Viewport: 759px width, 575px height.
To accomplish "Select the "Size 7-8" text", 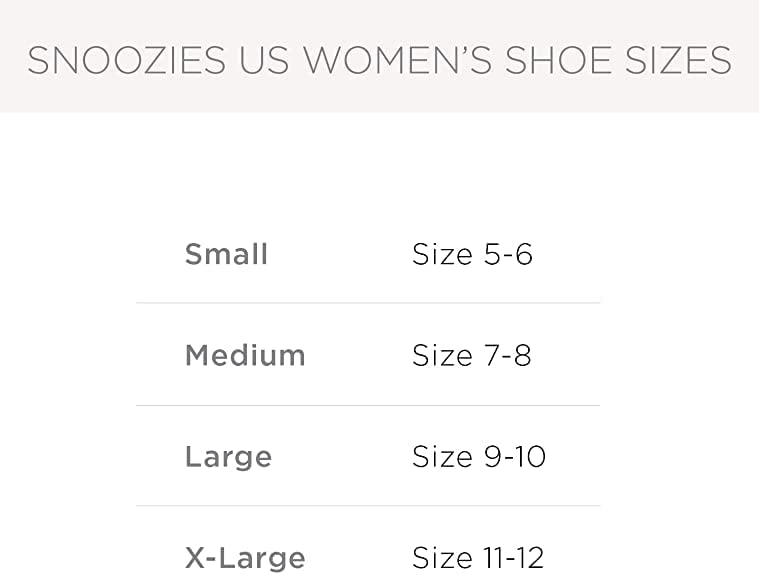I will click(472, 355).
